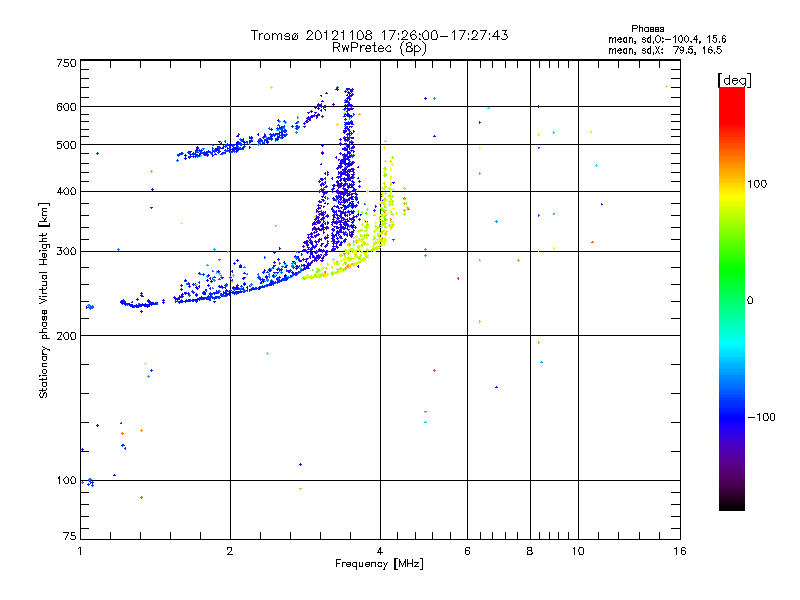
Task: Click the x-axis tick label '1'
Action: [x=80, y=551]
